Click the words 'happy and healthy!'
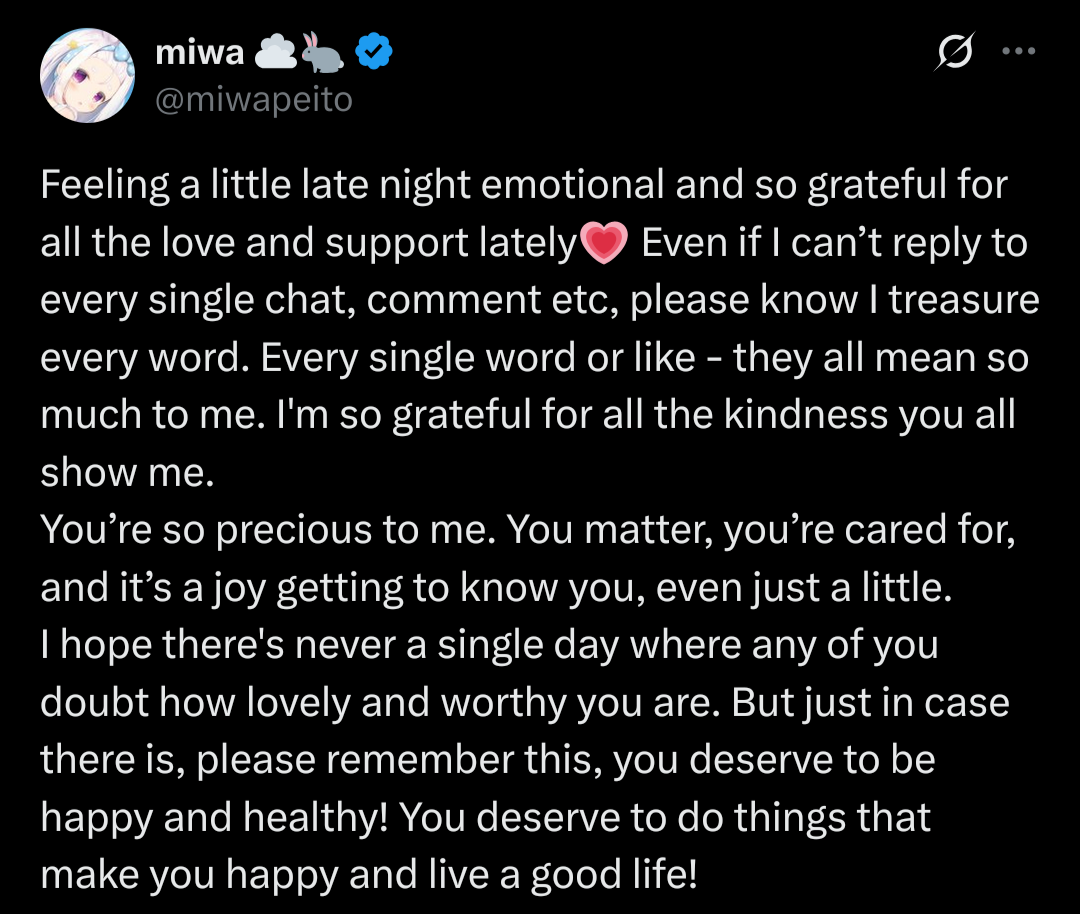Image resolution: width=1080 pixels, height=914 pixels. (218, 819)
